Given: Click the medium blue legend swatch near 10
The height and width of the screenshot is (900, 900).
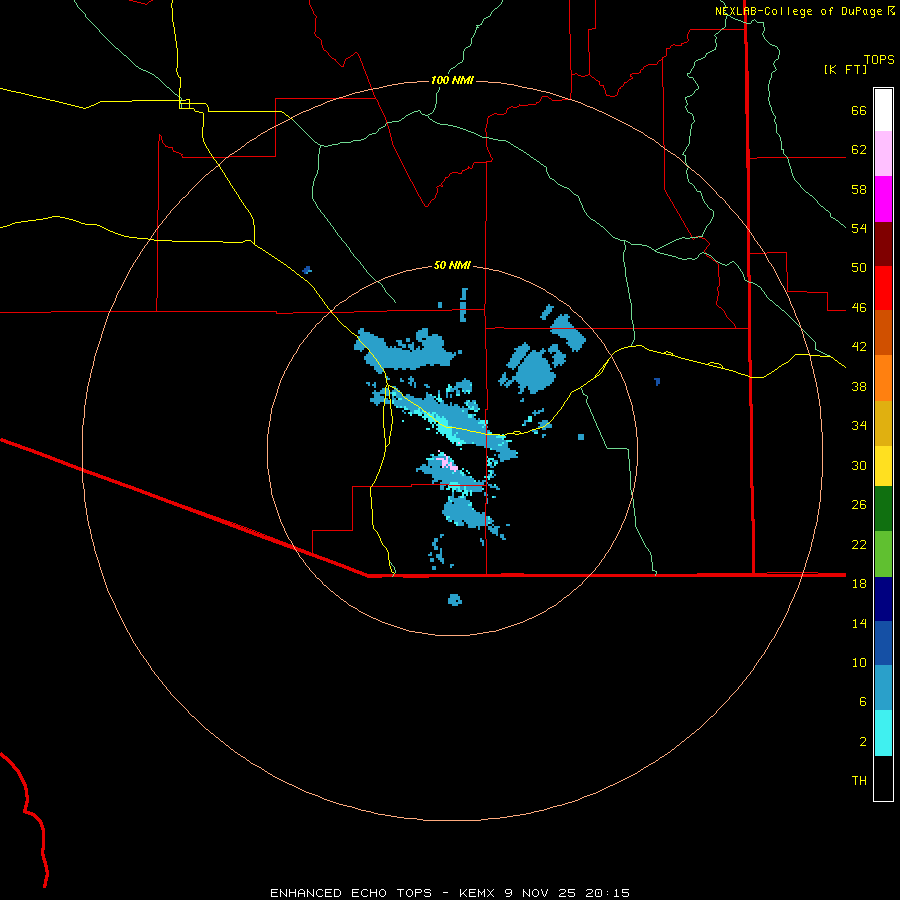Looking at the screenshot, I should tap(883, 643).
